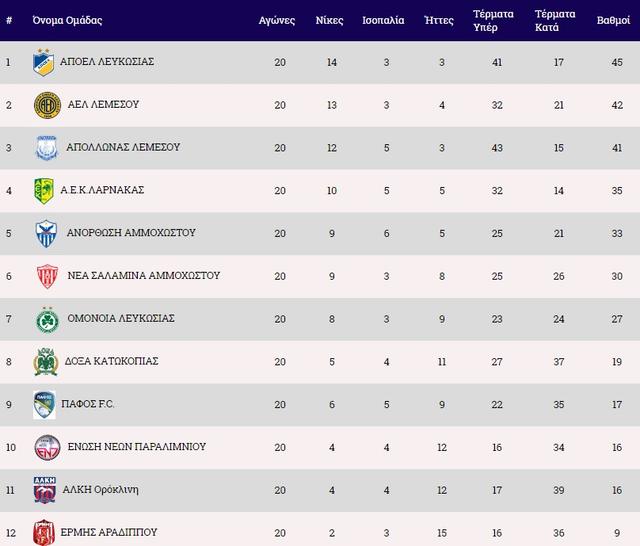The image size is (640, 546).
Task: Click the ΠΑΦΟΣ F.C. team badge
Action: pyautogui.click(x=43, y=404)
